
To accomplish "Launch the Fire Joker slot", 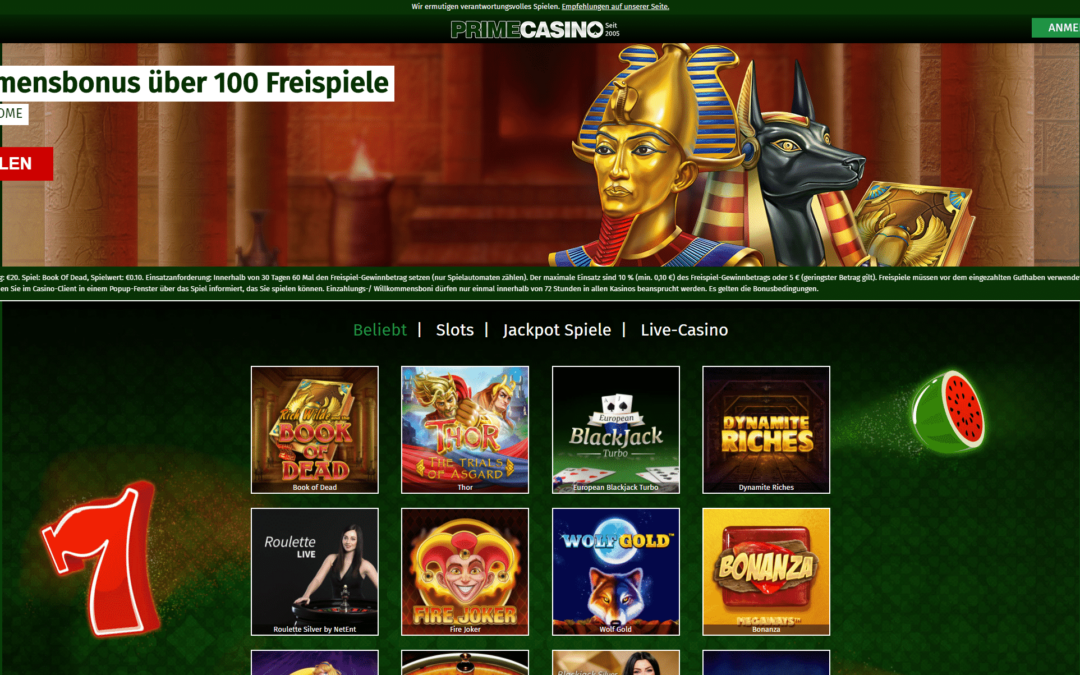I will pyautogui.click(x=465, y=572).
